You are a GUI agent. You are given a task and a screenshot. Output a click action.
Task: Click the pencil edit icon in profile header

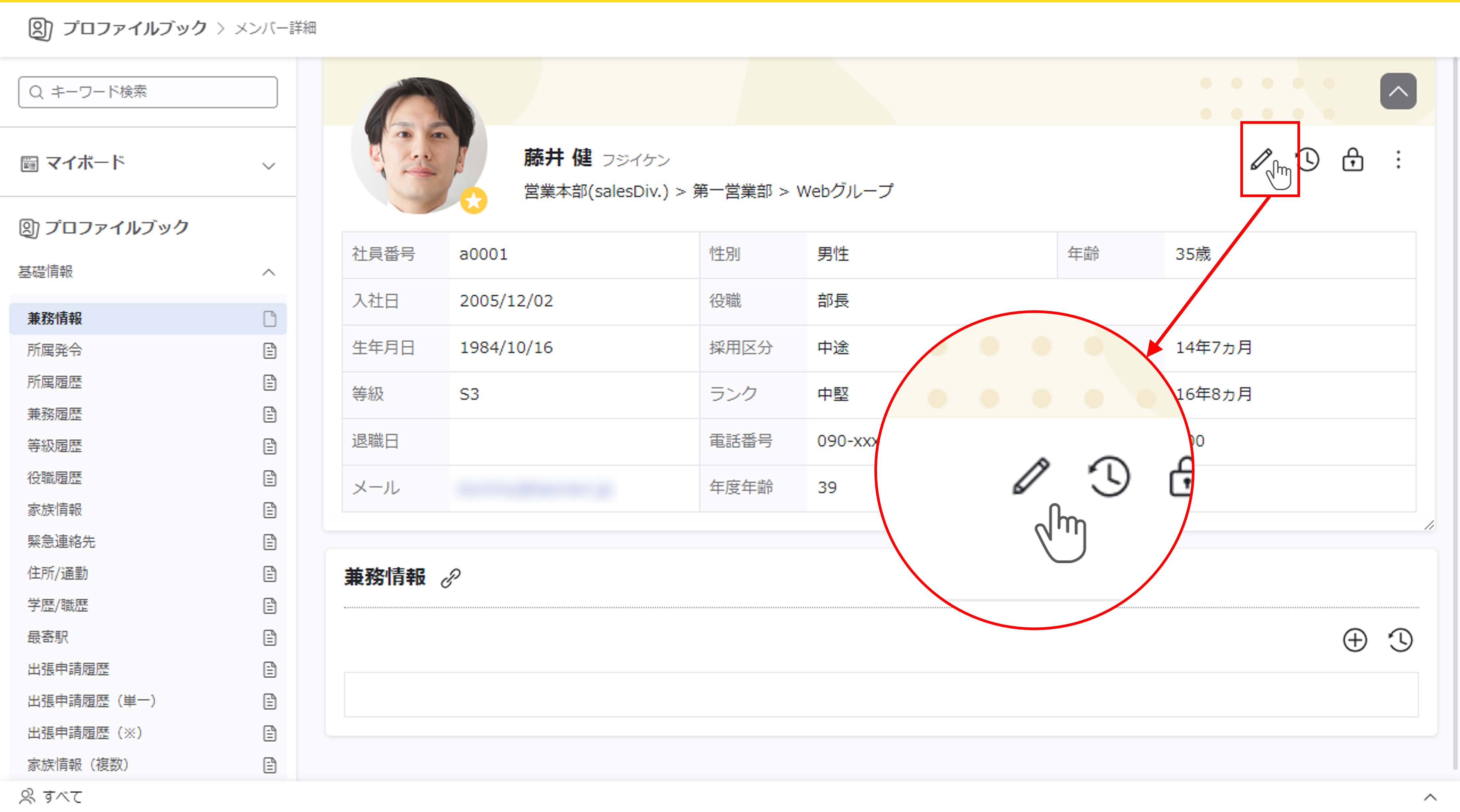click(x=1262, y=159)
